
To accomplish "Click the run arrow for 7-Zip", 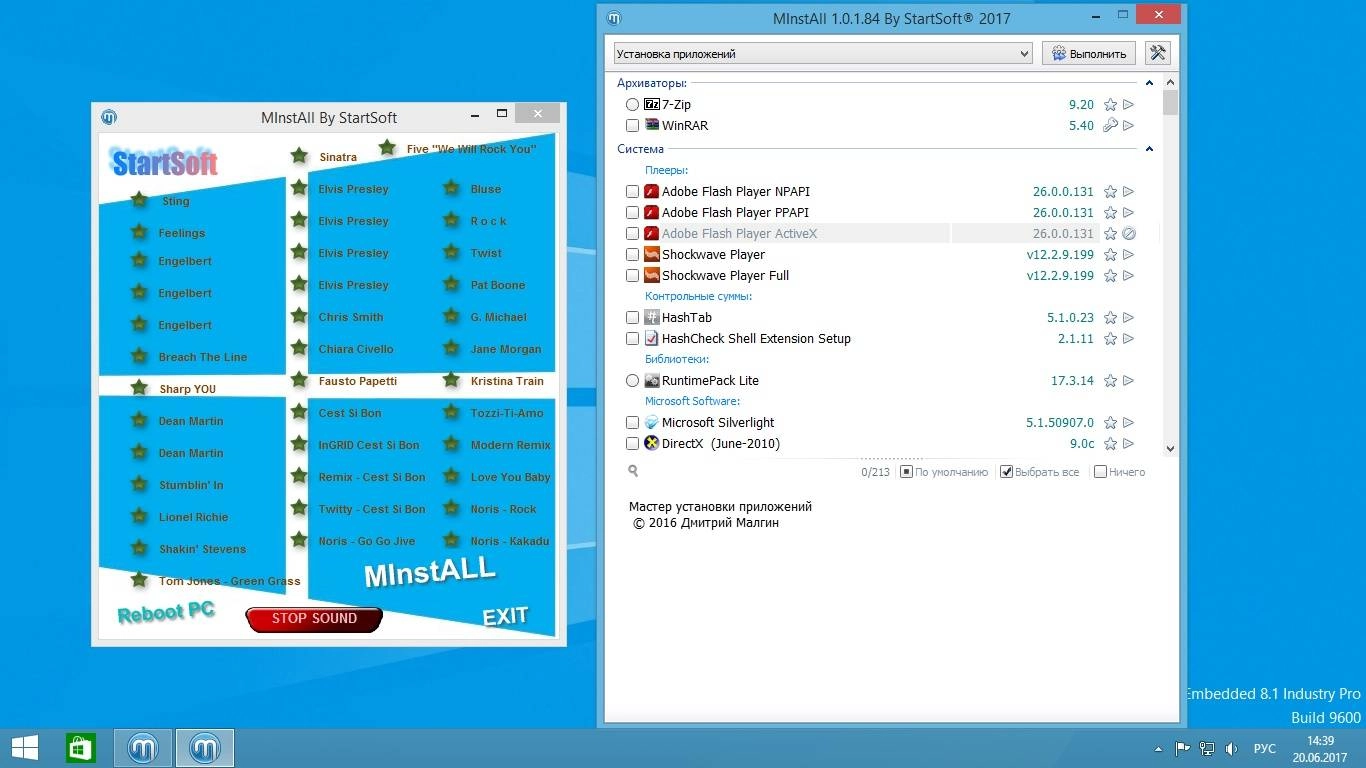I will [1128, 104].
